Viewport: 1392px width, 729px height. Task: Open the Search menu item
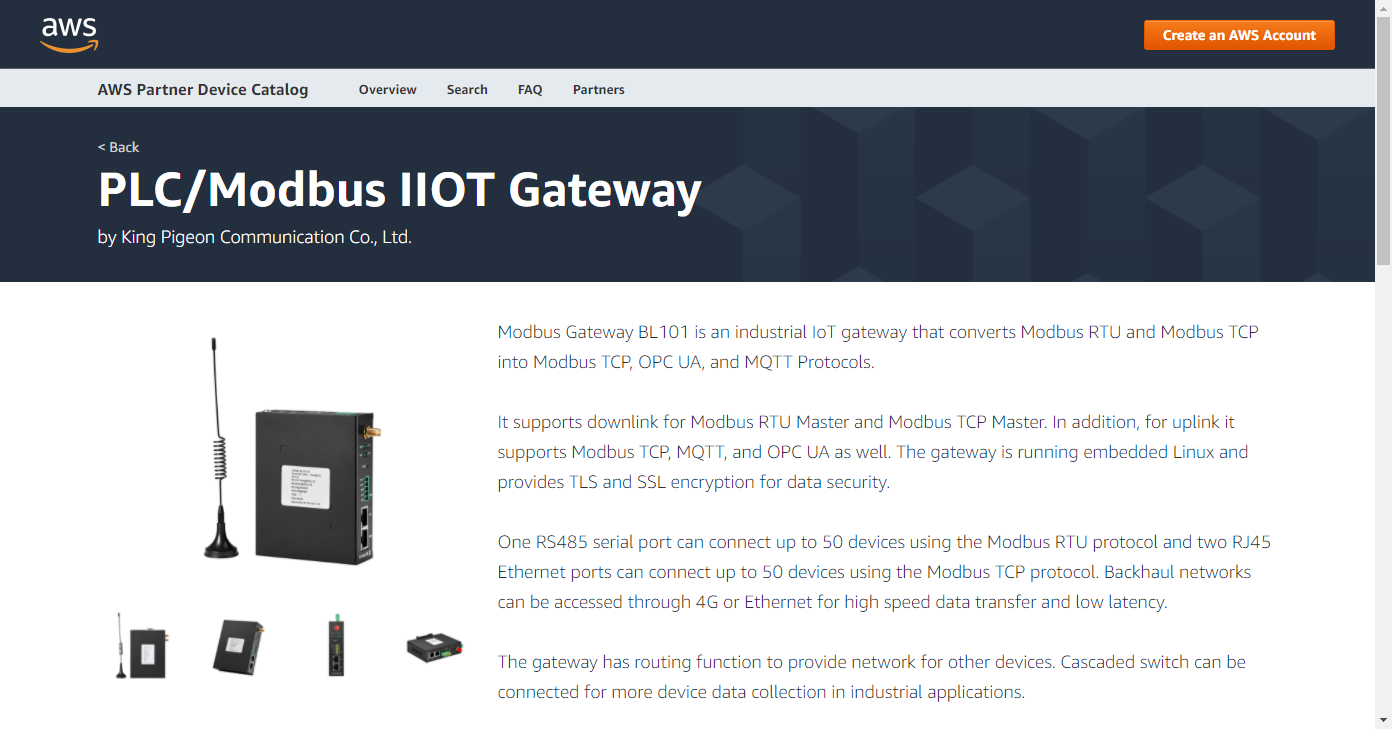click(x=467, y=89)
